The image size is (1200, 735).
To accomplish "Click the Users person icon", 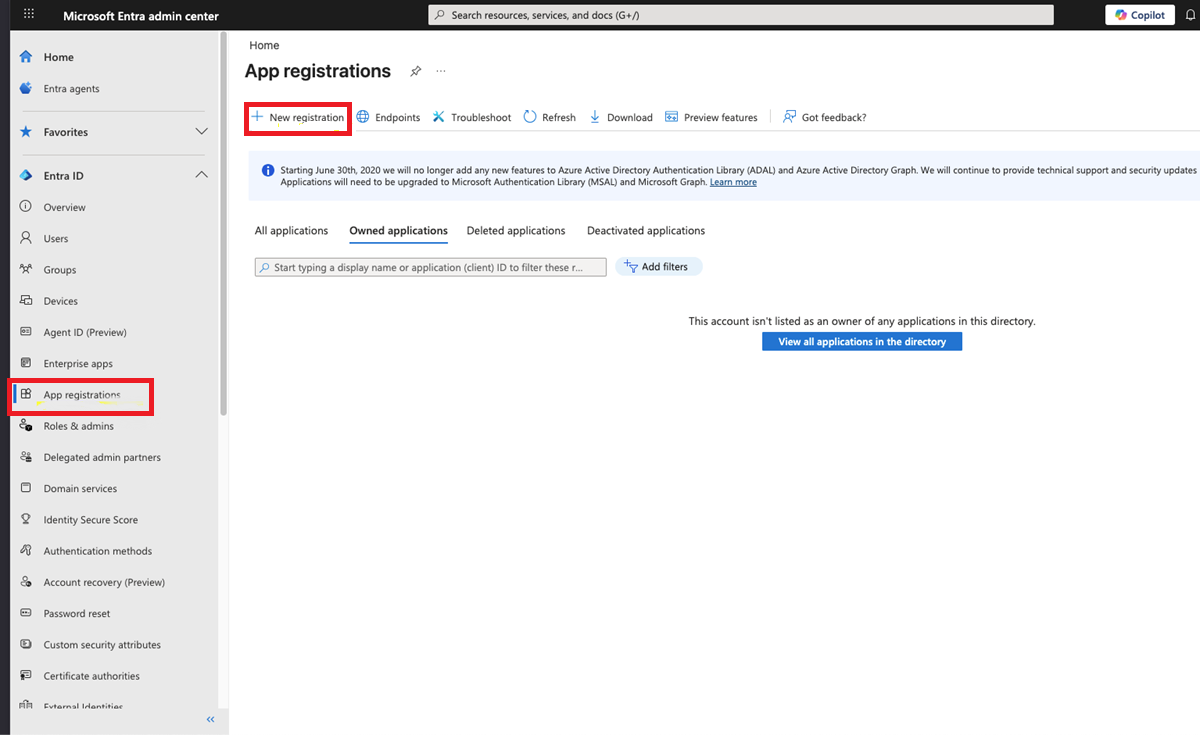I will tap(26, 238).
